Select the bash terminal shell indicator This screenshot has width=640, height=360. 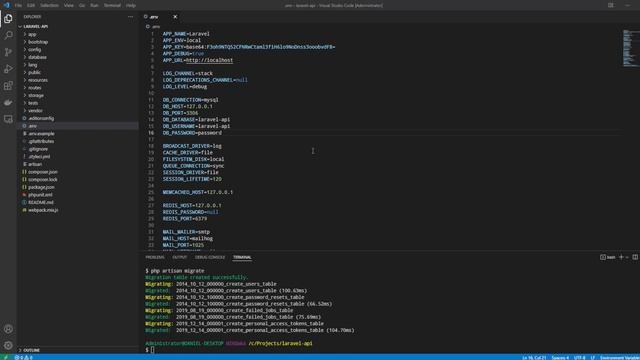(x=607, y=257)
